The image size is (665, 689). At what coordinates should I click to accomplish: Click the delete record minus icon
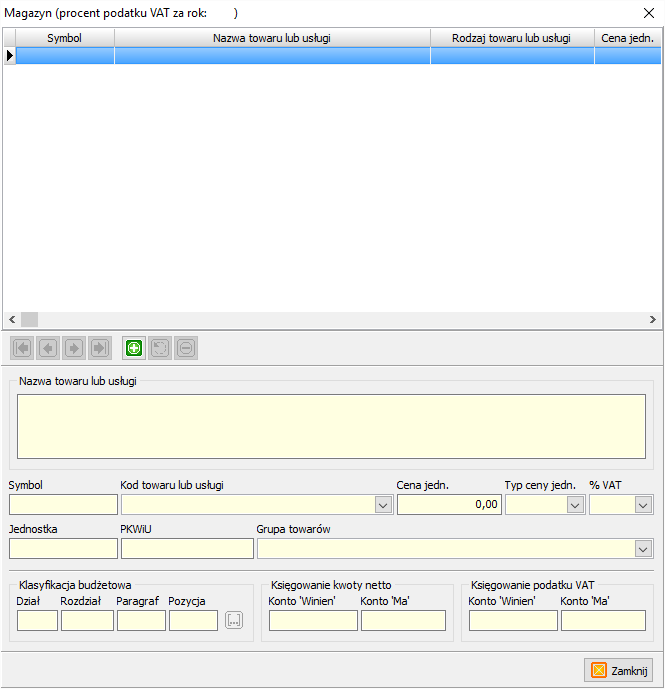(x=186, y=348)
